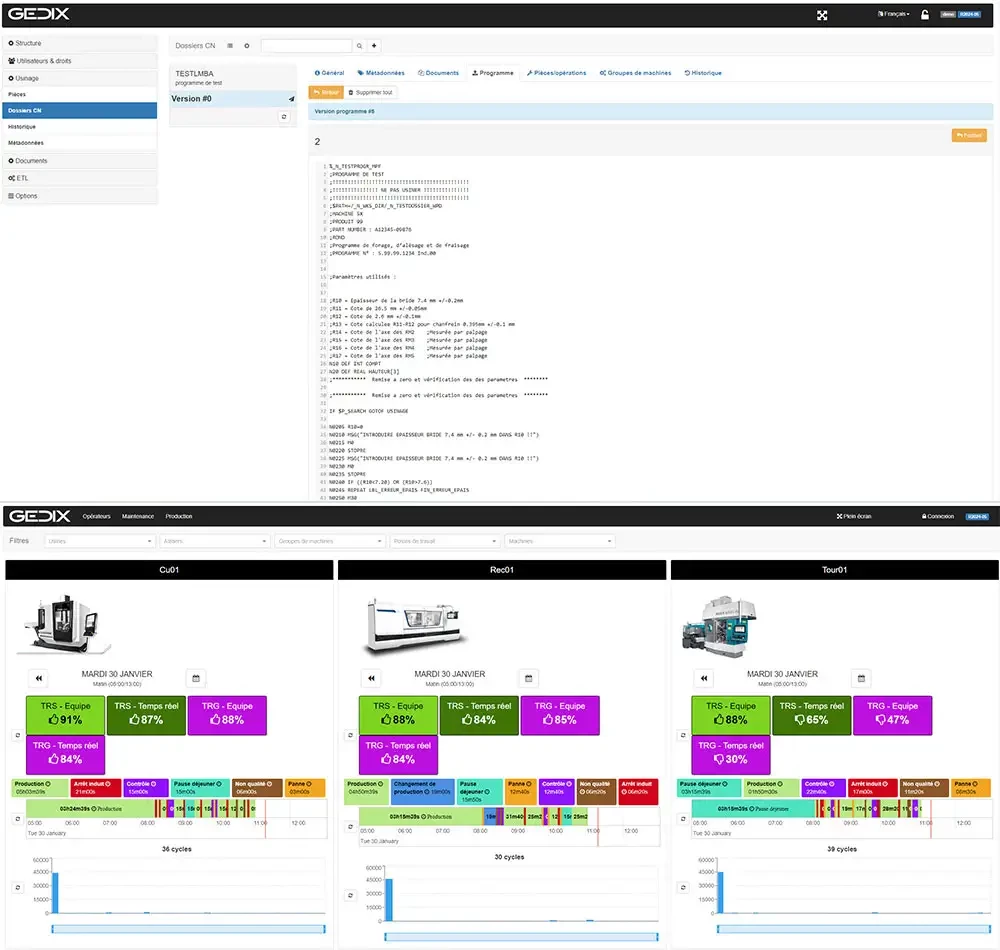
Task: Refresh the Cu01 timeline
Action: click(17, 819)
